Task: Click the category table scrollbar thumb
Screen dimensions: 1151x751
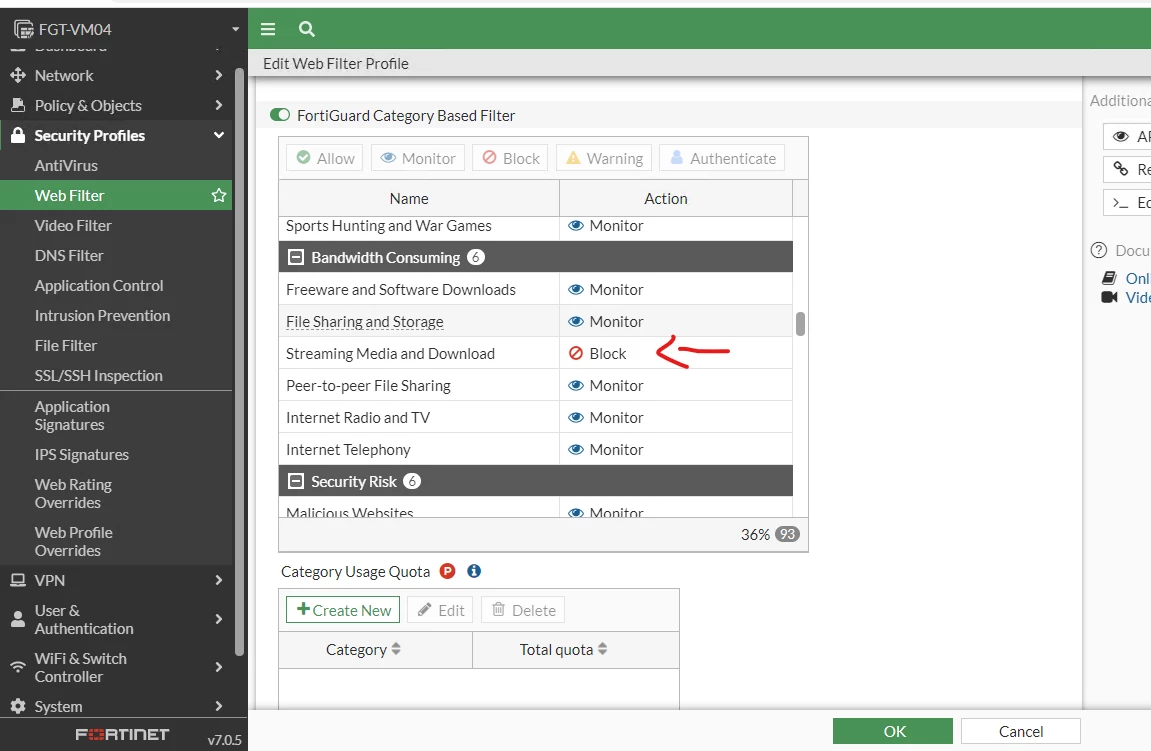Action: [x=800, y=324]
